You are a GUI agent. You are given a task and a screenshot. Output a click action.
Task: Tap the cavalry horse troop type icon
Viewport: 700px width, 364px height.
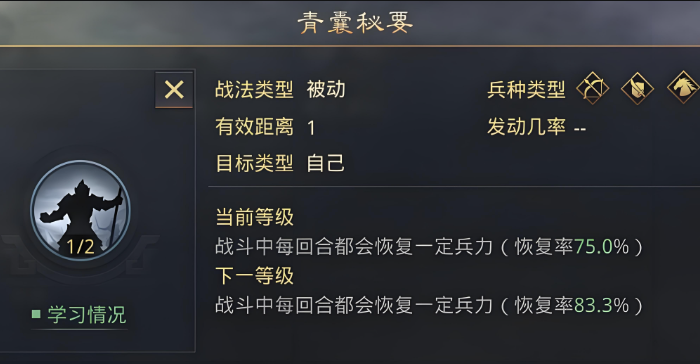pyautogui.click(x=683, y=87)
